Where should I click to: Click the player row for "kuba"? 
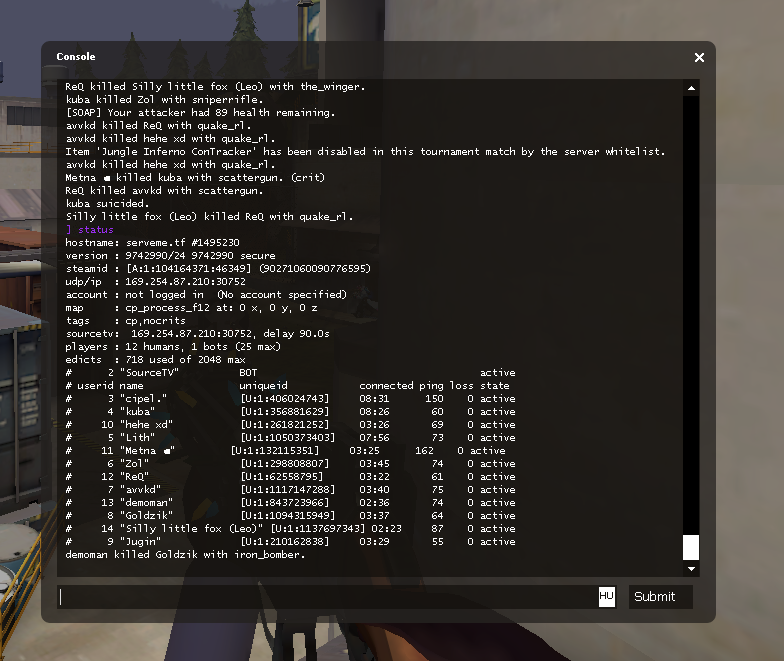click(290, 412)
